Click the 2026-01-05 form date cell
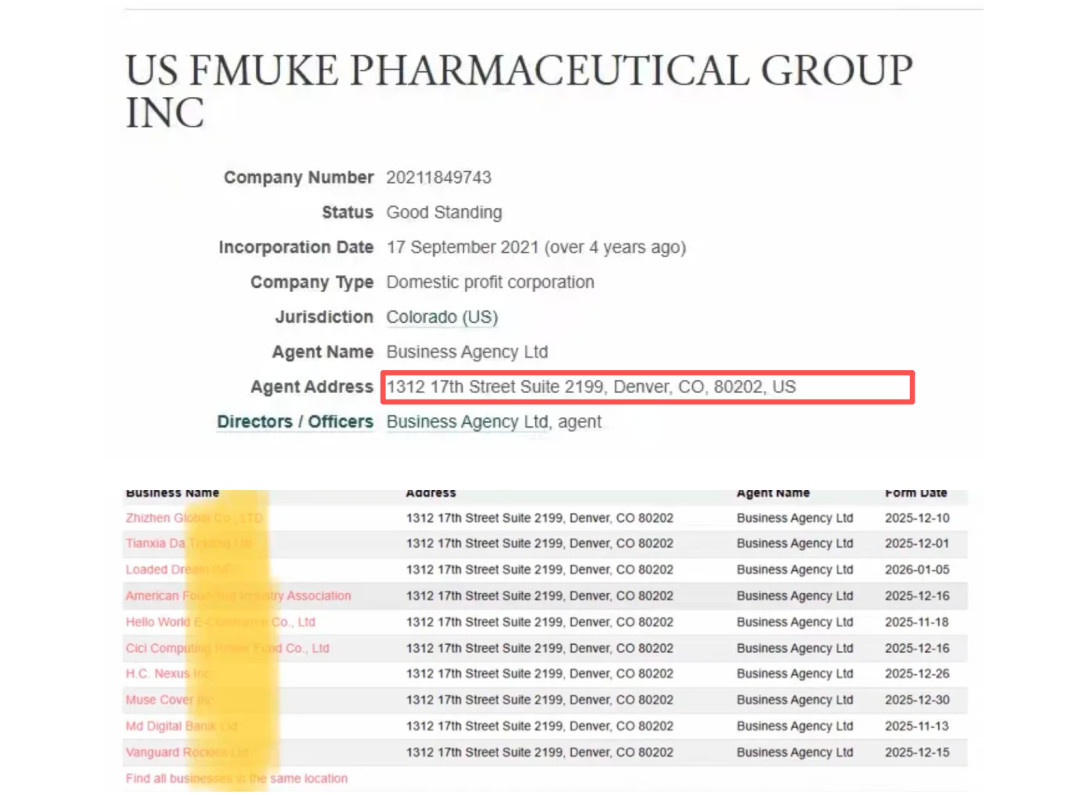This screenshot has width=1080, height=795. [x=917, y=570]
